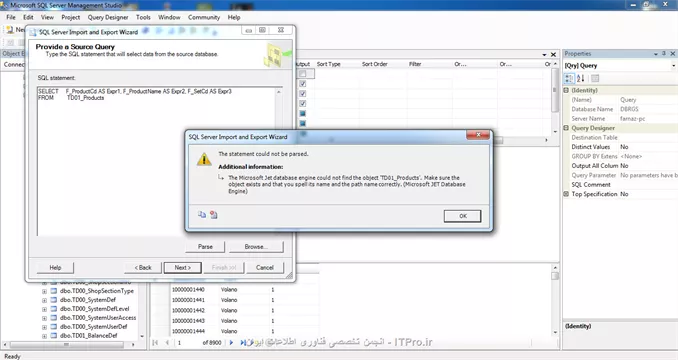Viewport: 678px width, 360px height.
Task: Click the Sort Order column header
Action: coord(374,64)
